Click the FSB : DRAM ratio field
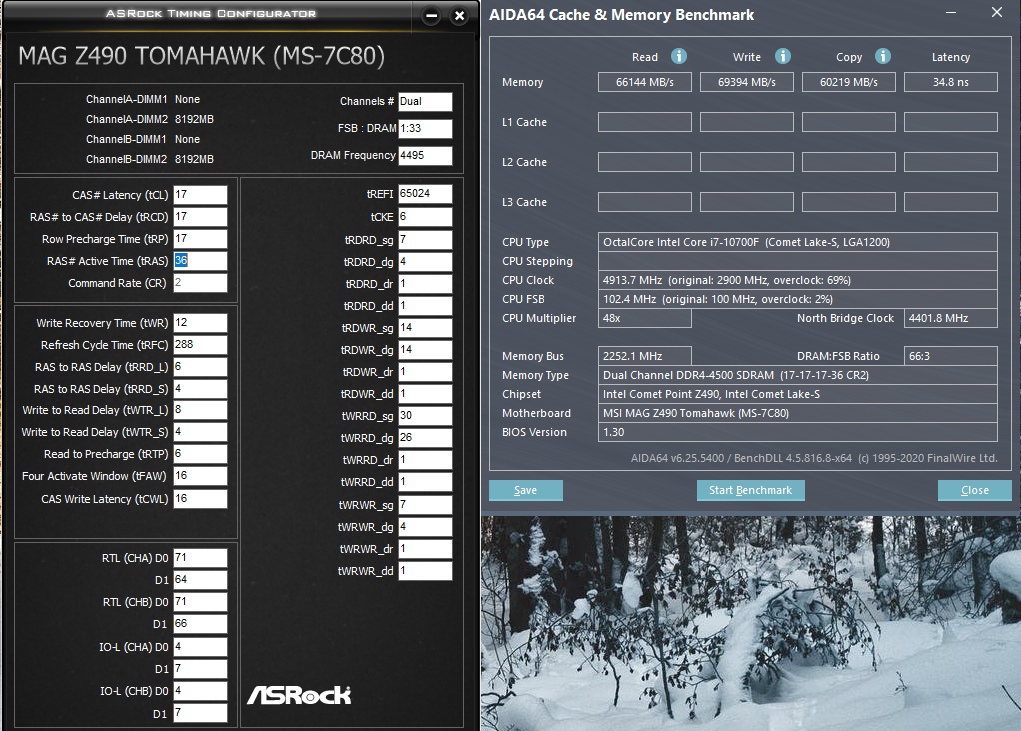Viewport: 1021px width, 731px height. pos(425,128)
